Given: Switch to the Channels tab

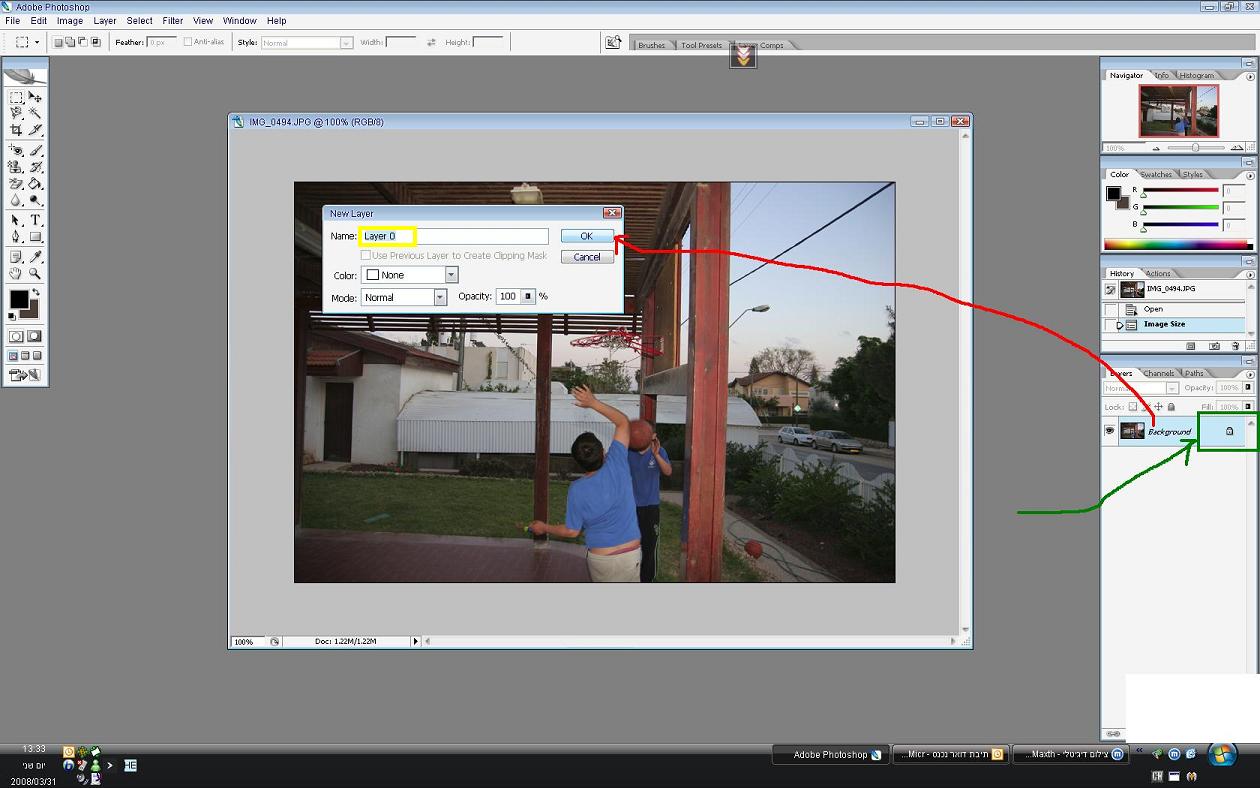Looking at the screenshot, I should (x=1158, y=373).
